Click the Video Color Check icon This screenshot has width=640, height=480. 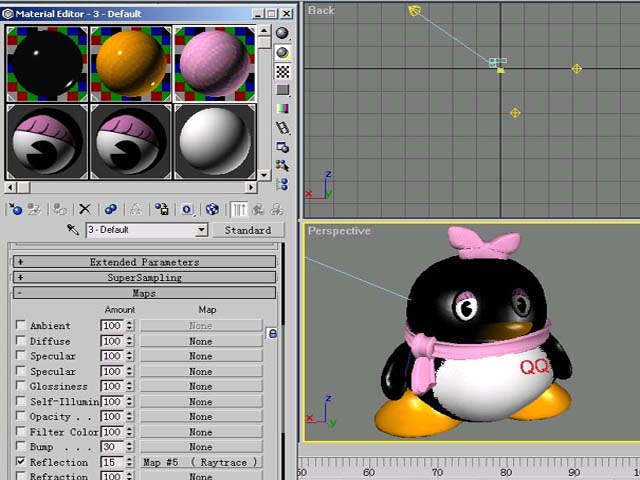tap(282, 109)
